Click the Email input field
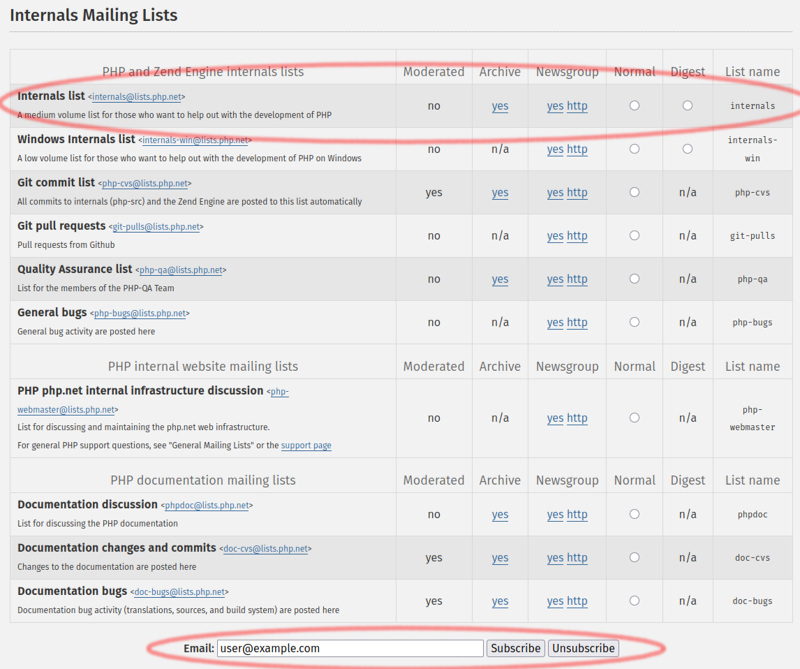This screenshot has width=800, height=669. [x=350, y=649]
